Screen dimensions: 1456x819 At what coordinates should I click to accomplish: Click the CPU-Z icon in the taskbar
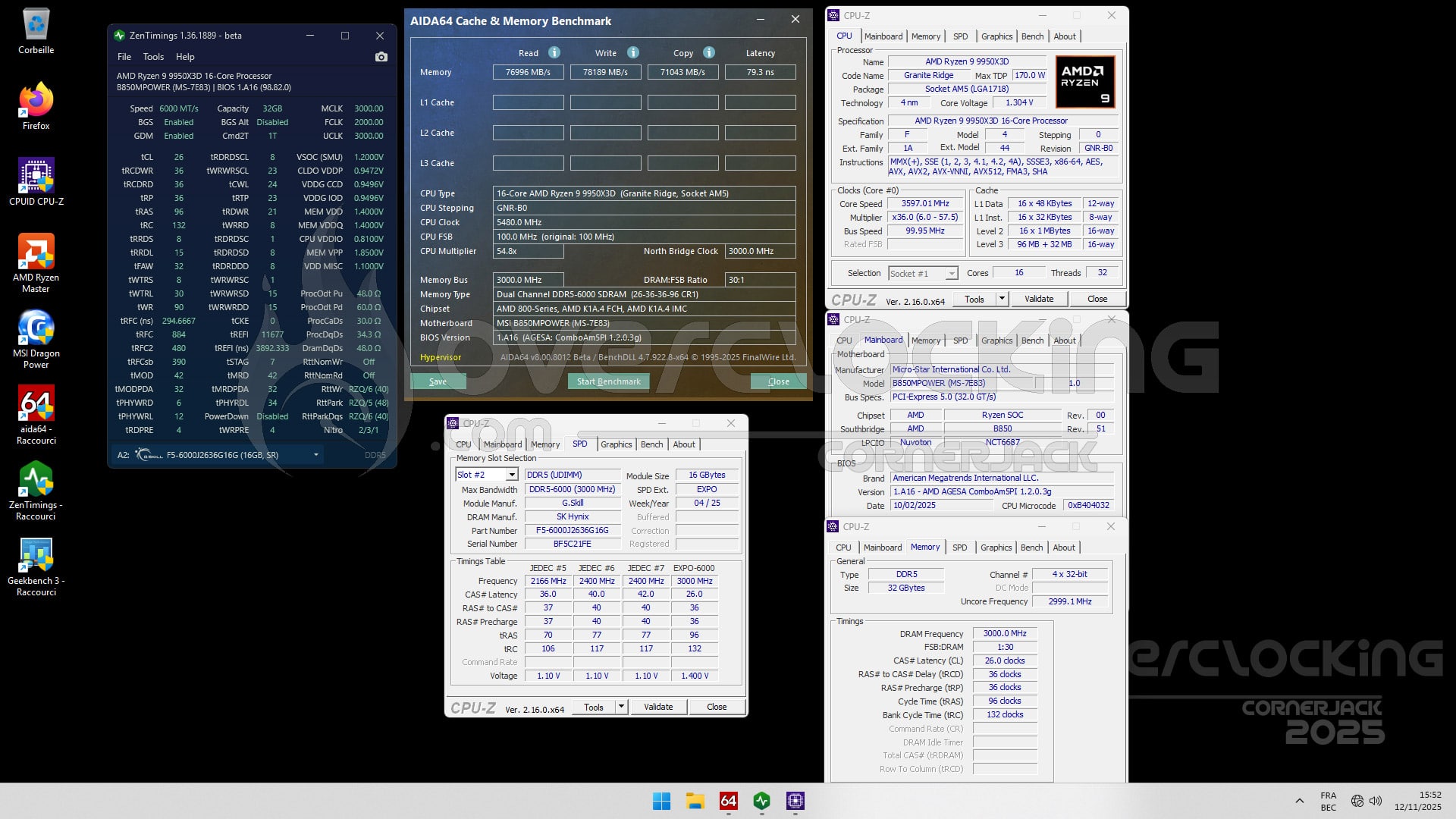(x=795, y=801)
